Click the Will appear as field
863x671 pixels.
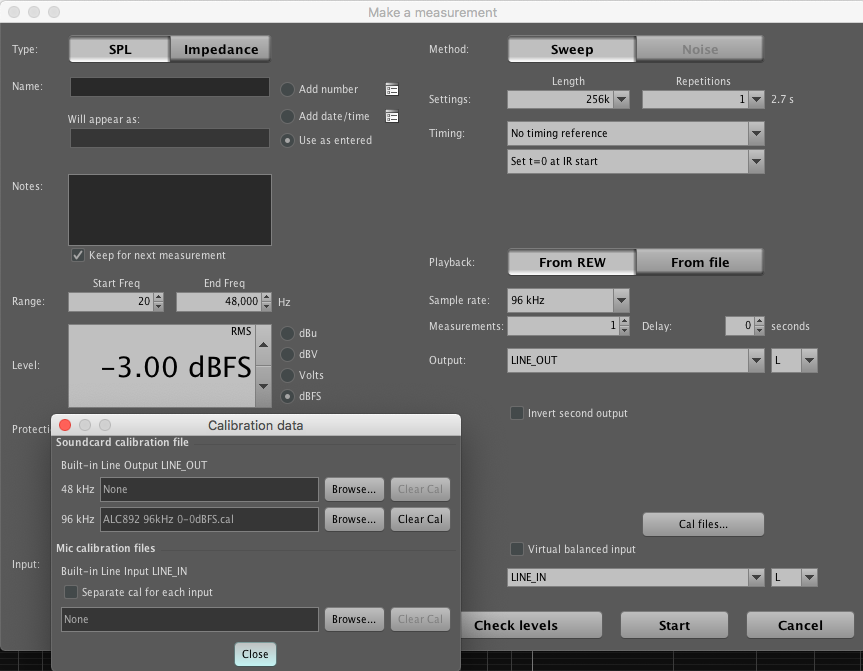pyautogui.click(x=170, y=138)
